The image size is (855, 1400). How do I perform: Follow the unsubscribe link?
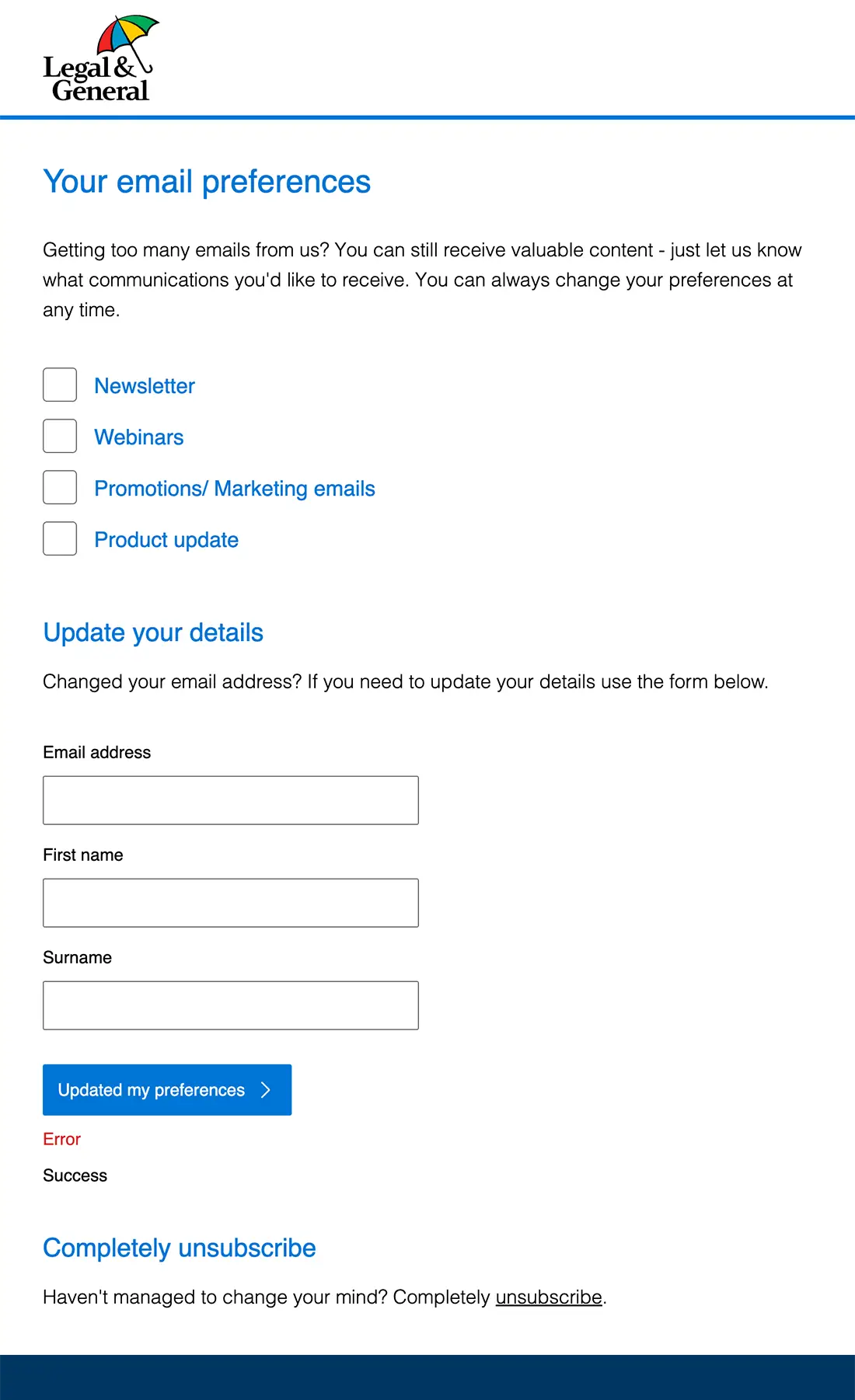(549, 1297)
